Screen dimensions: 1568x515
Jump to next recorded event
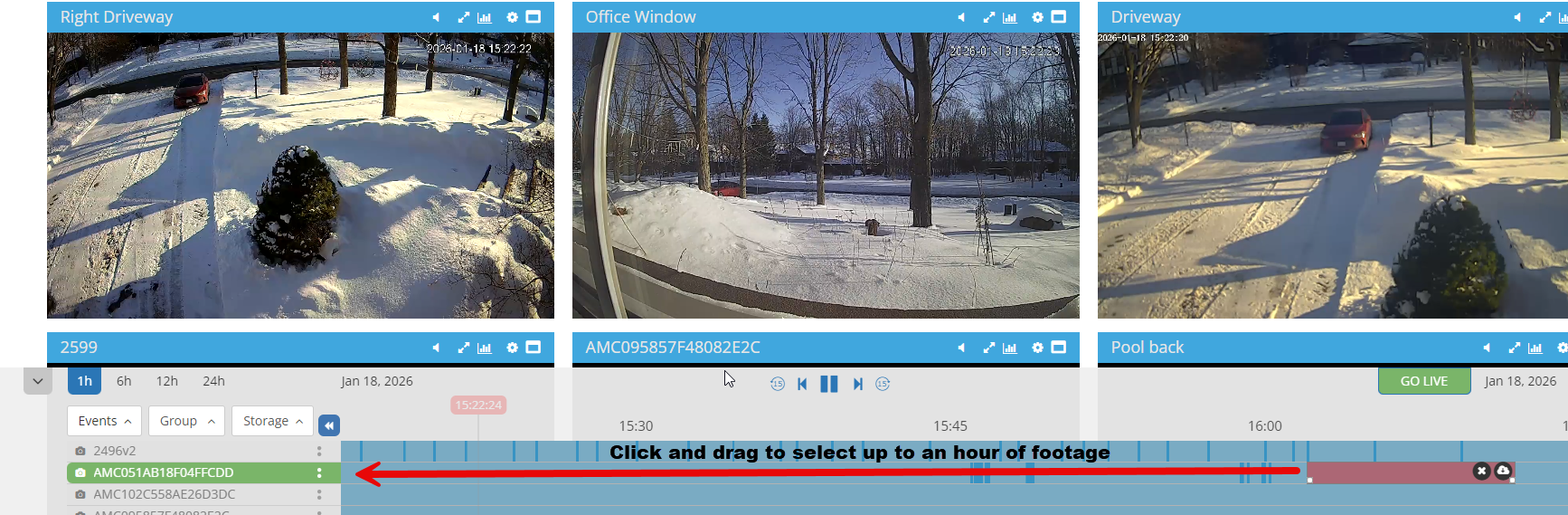coord(857,384)
